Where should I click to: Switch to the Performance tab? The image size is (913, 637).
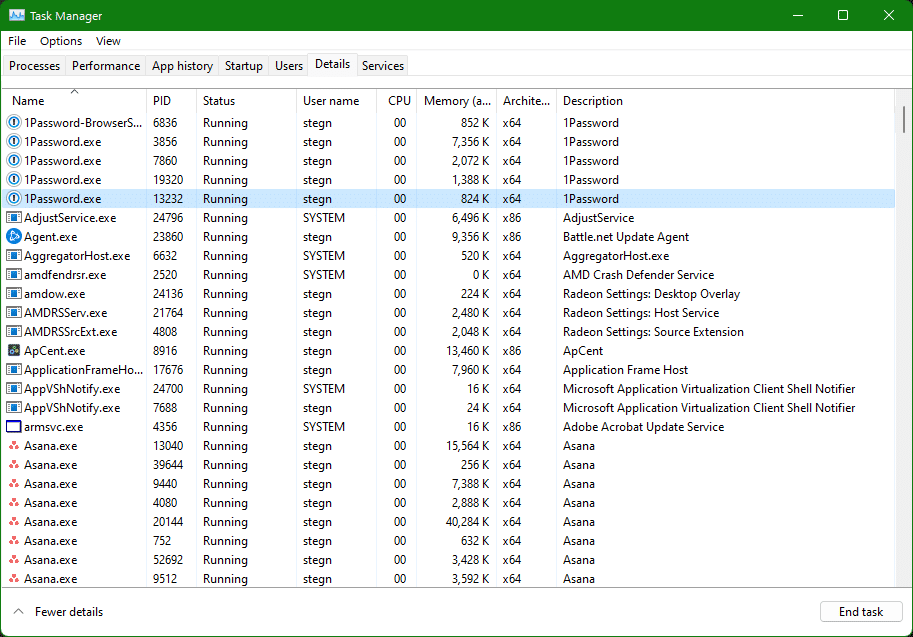106,66
